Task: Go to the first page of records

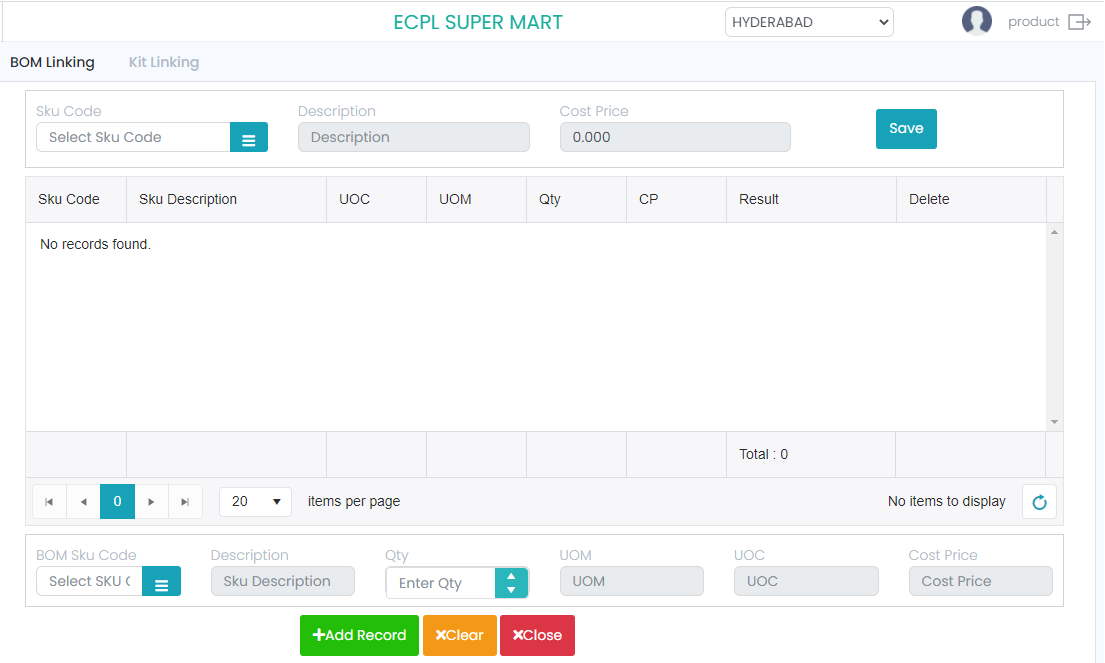Action: click(x=49, y=502)
